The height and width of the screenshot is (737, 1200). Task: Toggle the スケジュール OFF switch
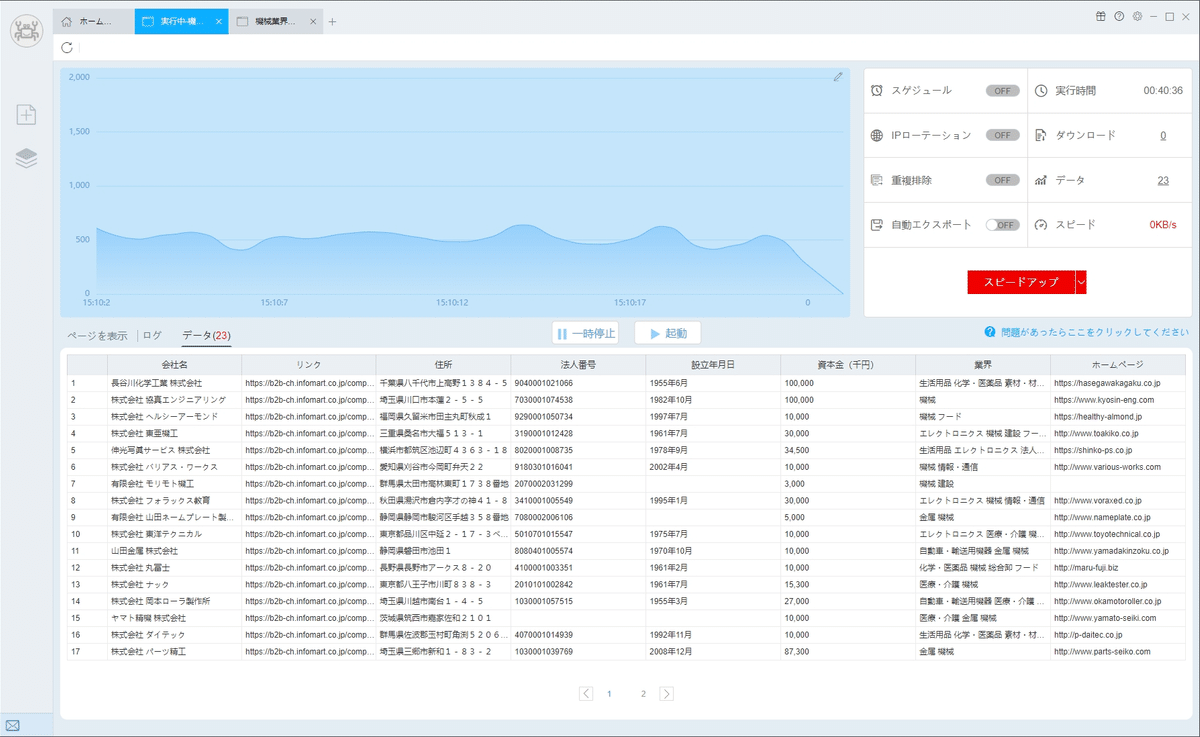point(1002,90)
